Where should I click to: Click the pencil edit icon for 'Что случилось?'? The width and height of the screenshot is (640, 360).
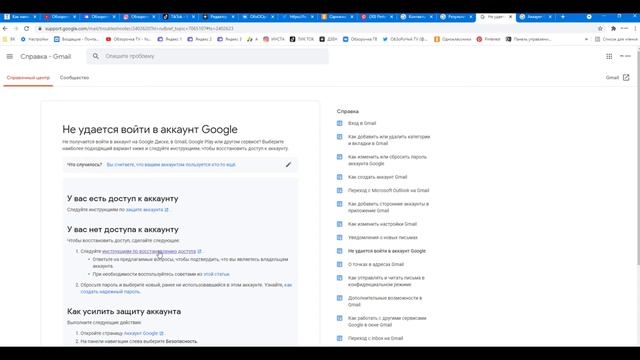tap(288, 164)
